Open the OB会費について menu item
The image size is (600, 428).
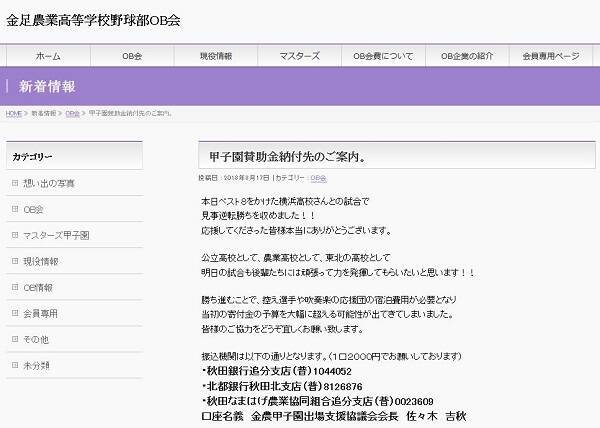pyautogui.click(x=383, y=56)
